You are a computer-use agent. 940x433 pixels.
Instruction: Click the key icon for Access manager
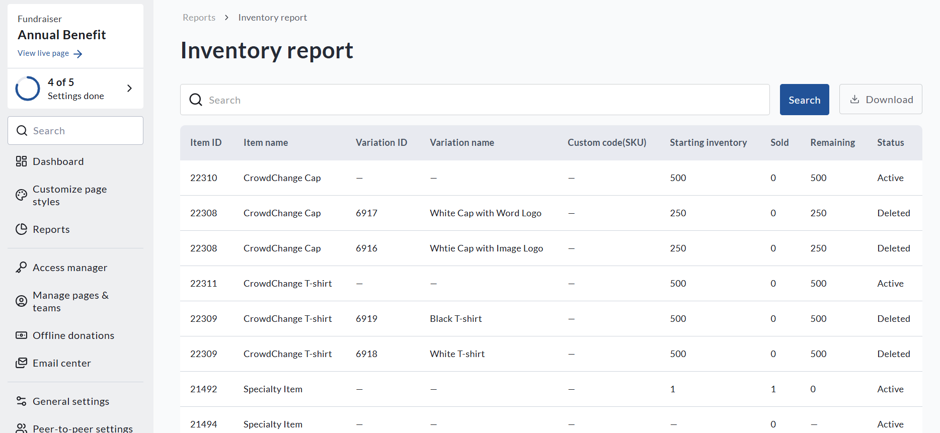tap(21, 267)
